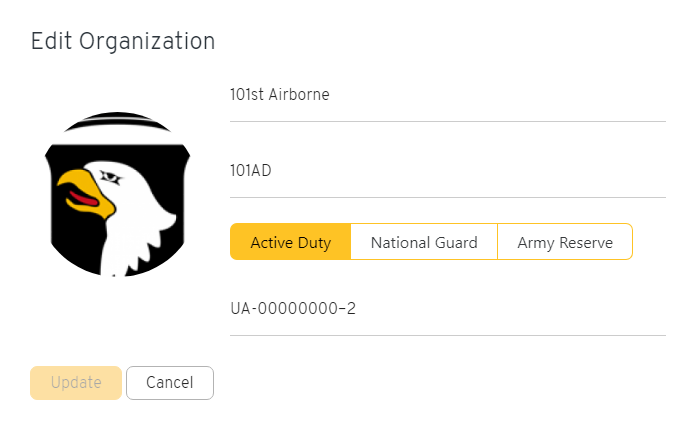Click the eagle's eye in the insignia

click(x=110, y=177)
